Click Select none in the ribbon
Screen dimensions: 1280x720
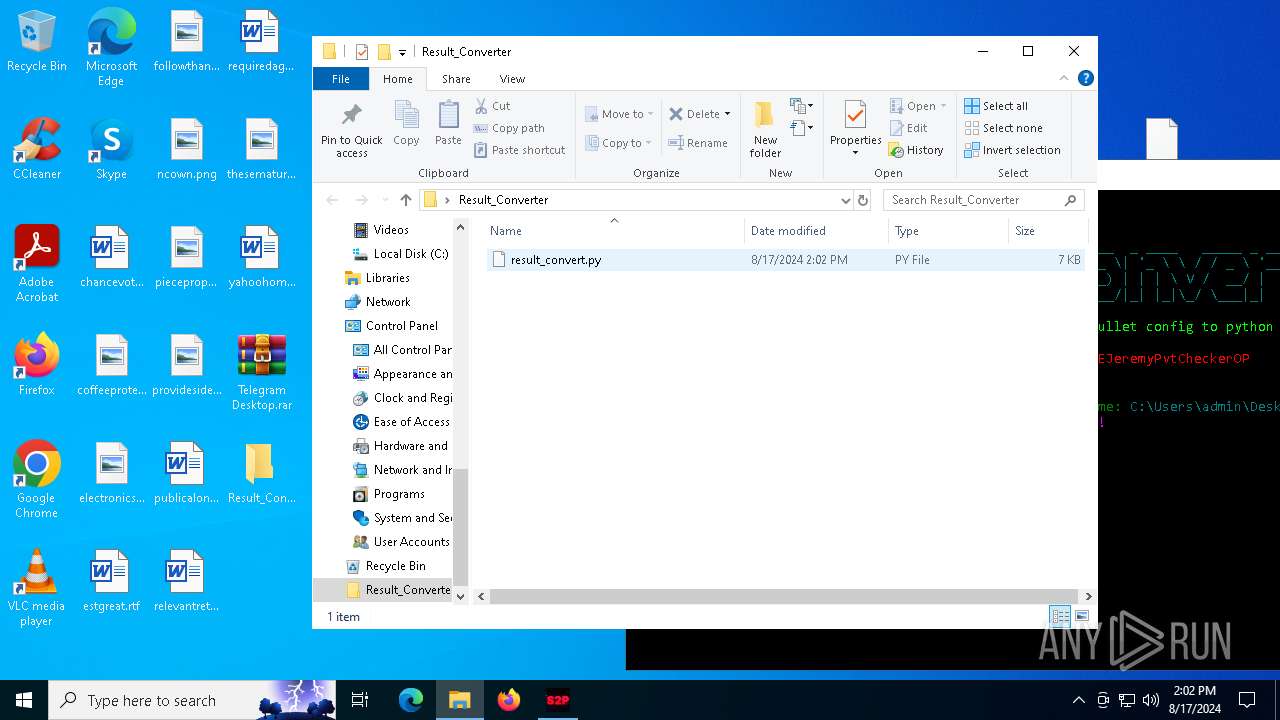point(1003,128)
